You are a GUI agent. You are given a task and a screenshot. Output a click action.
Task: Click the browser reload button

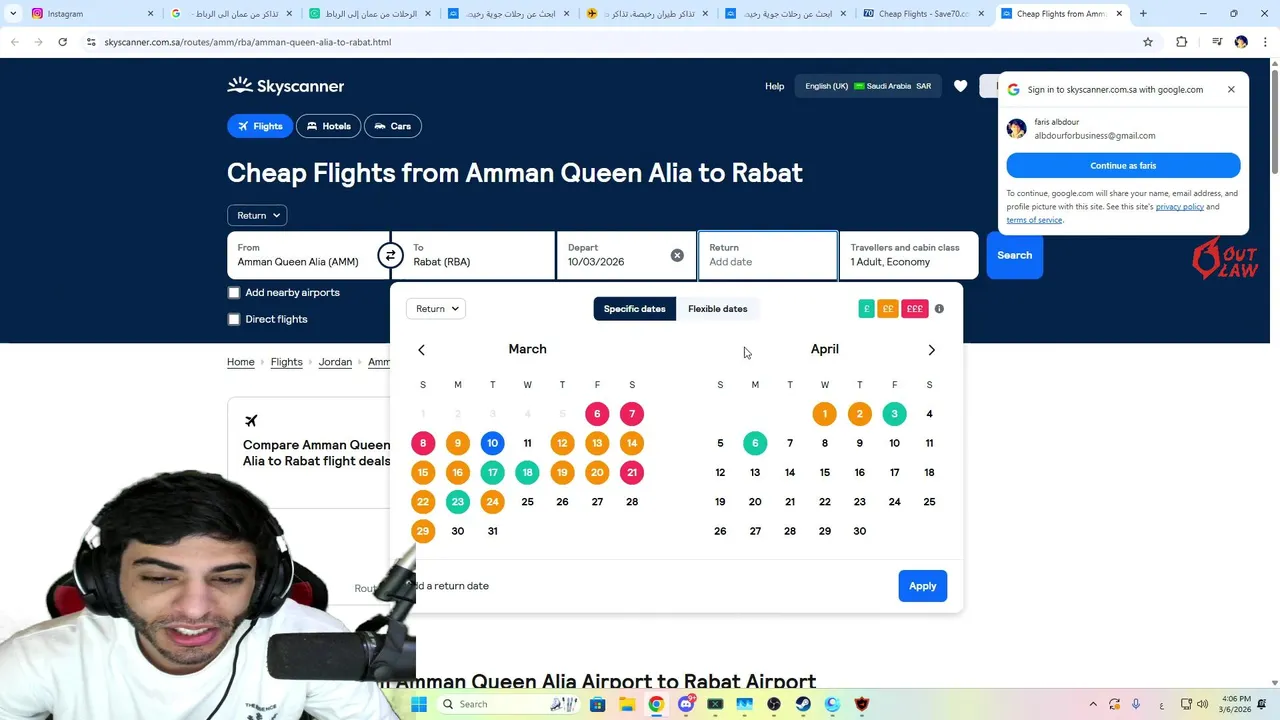pos(62,42)
